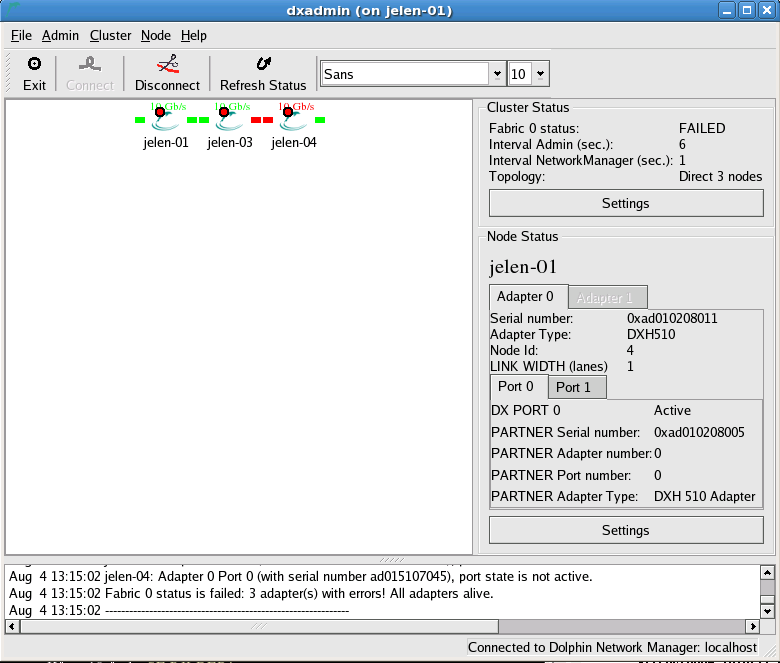Click the PARTNER Serial number 0xad010208005
The height and width of the screenshot is (663, 780).
pyautogui.click(x=699, y=432)
